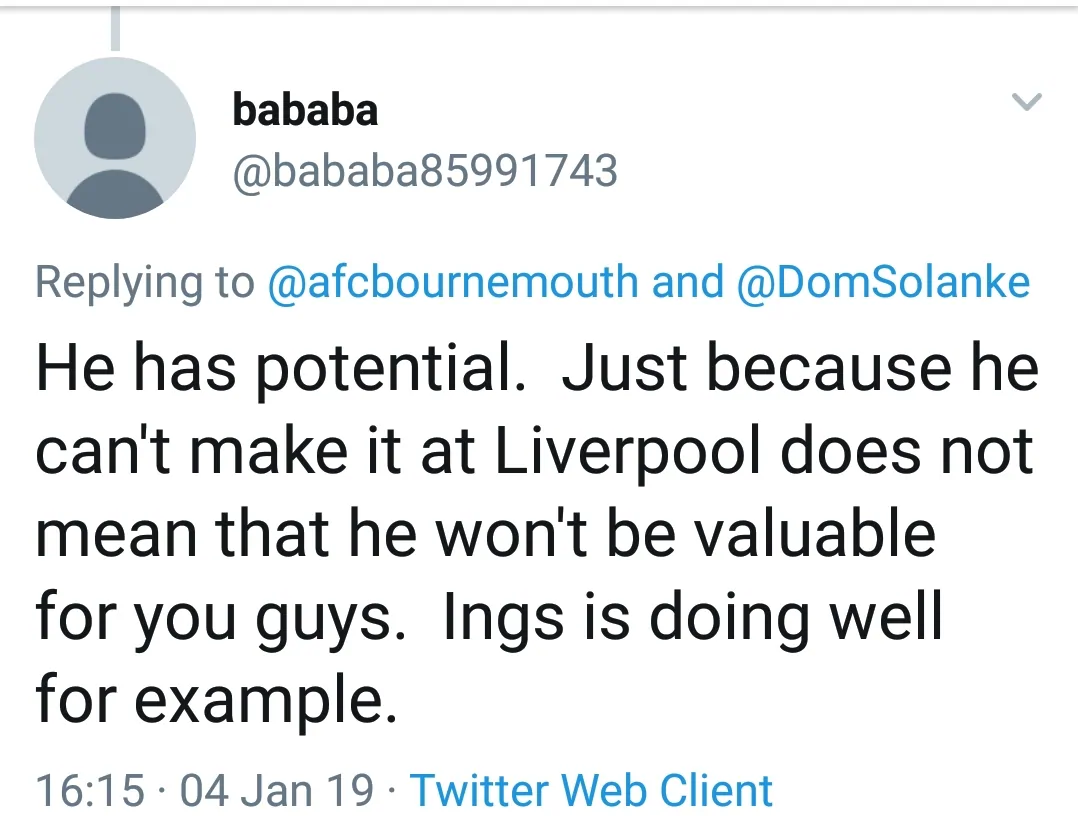Open the bababa display name profile

coord(305,109)
